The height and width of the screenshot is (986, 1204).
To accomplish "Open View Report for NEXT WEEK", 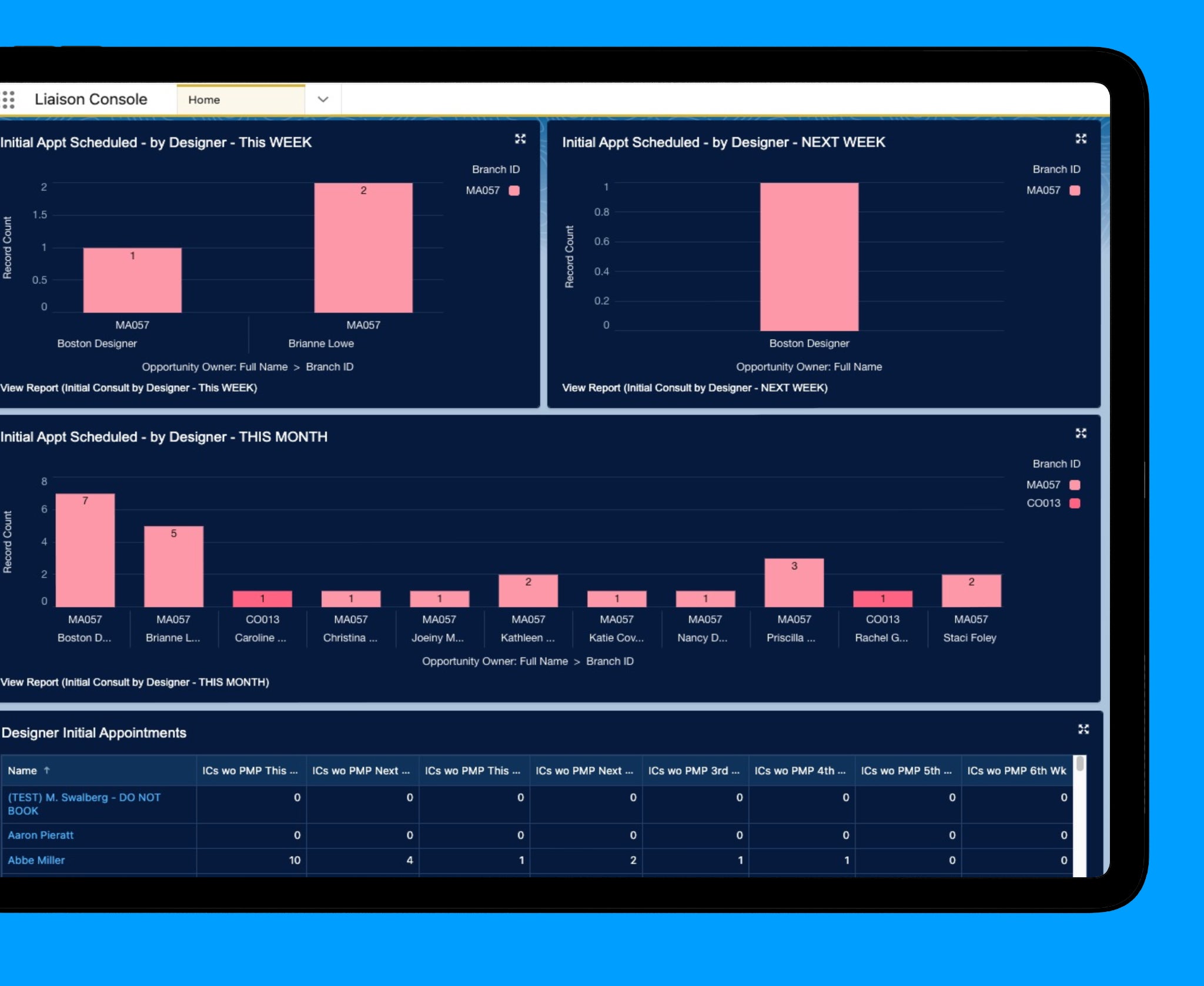I will 694,388.
